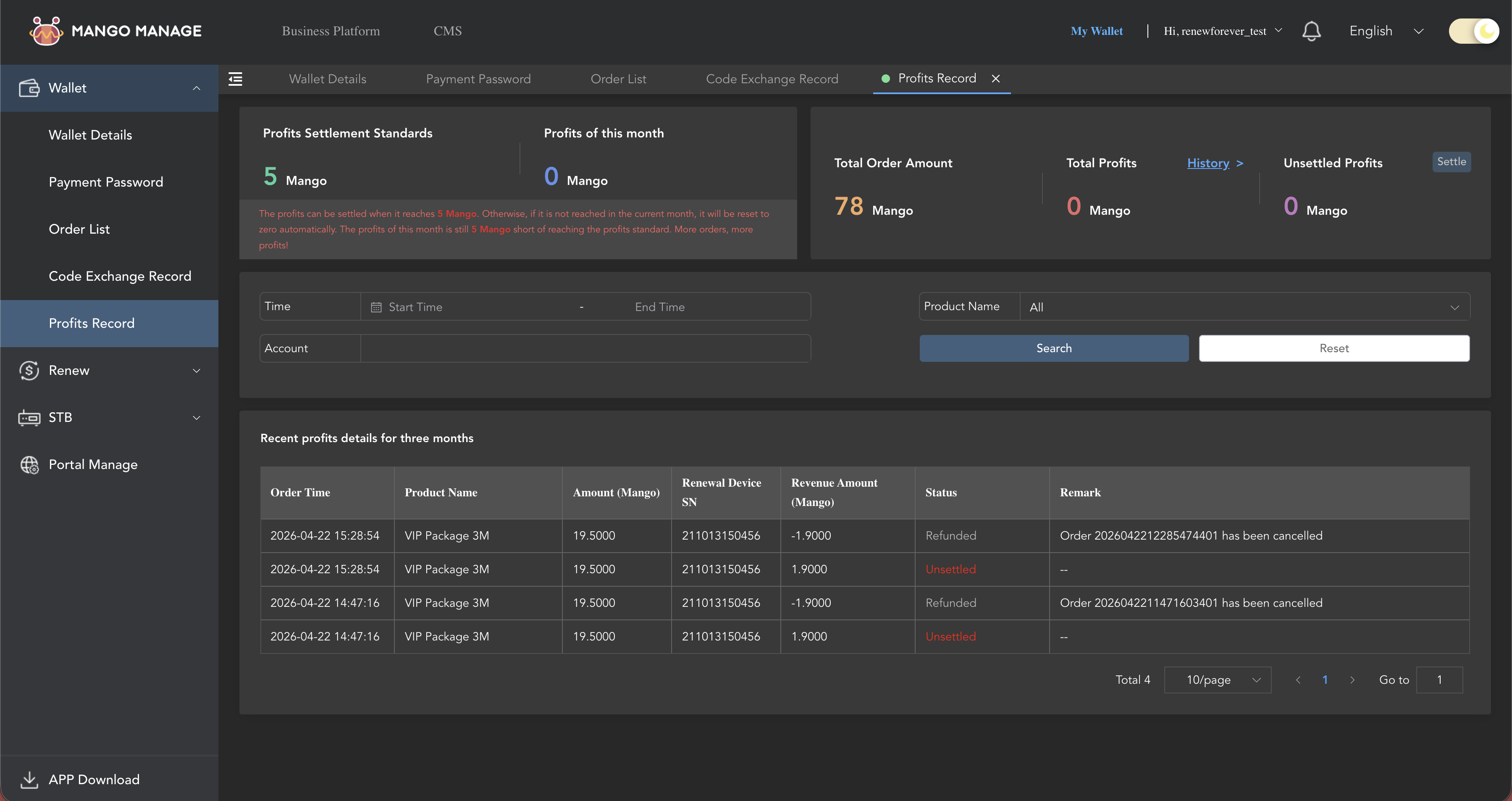Open Code Exchange Record in sidebar
The image size is (1512, 801).
[120, 276]
